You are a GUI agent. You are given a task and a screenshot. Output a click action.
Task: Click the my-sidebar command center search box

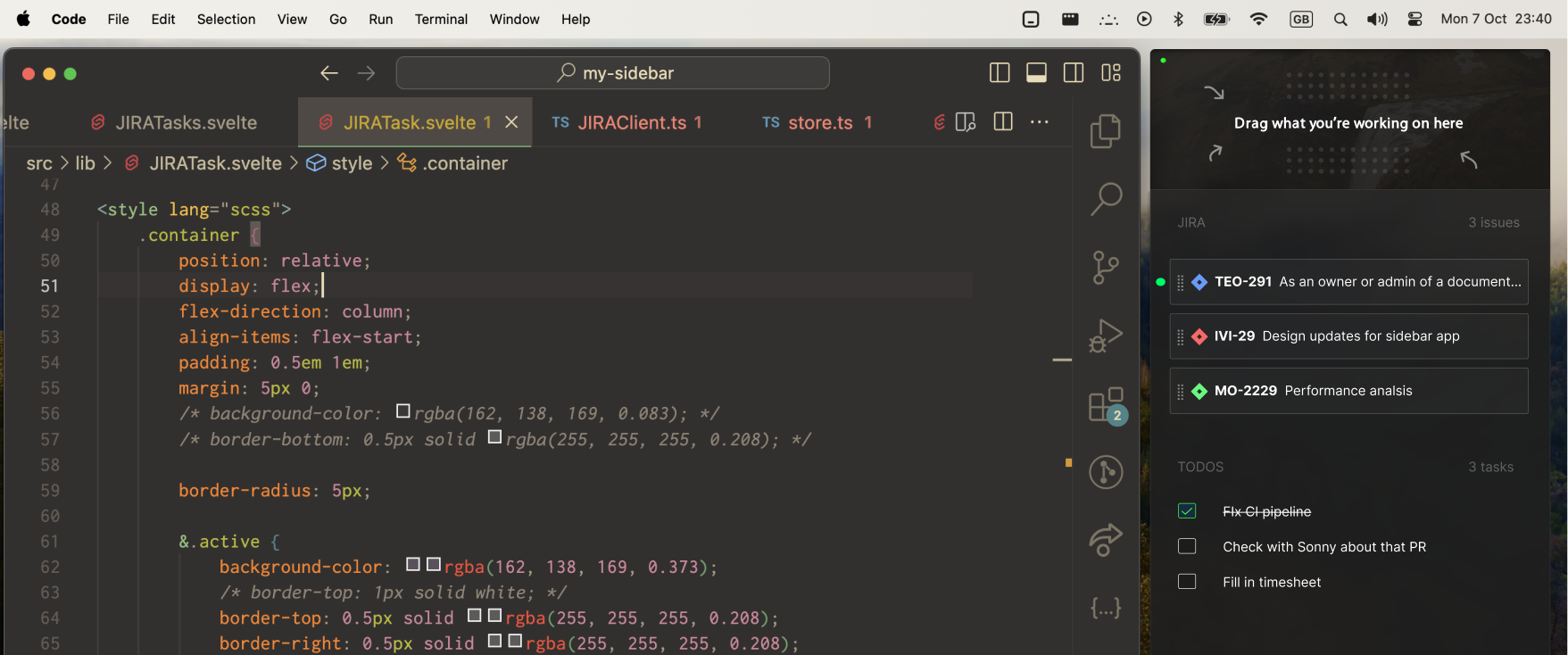pyautogui.click(x=612, y=73)
